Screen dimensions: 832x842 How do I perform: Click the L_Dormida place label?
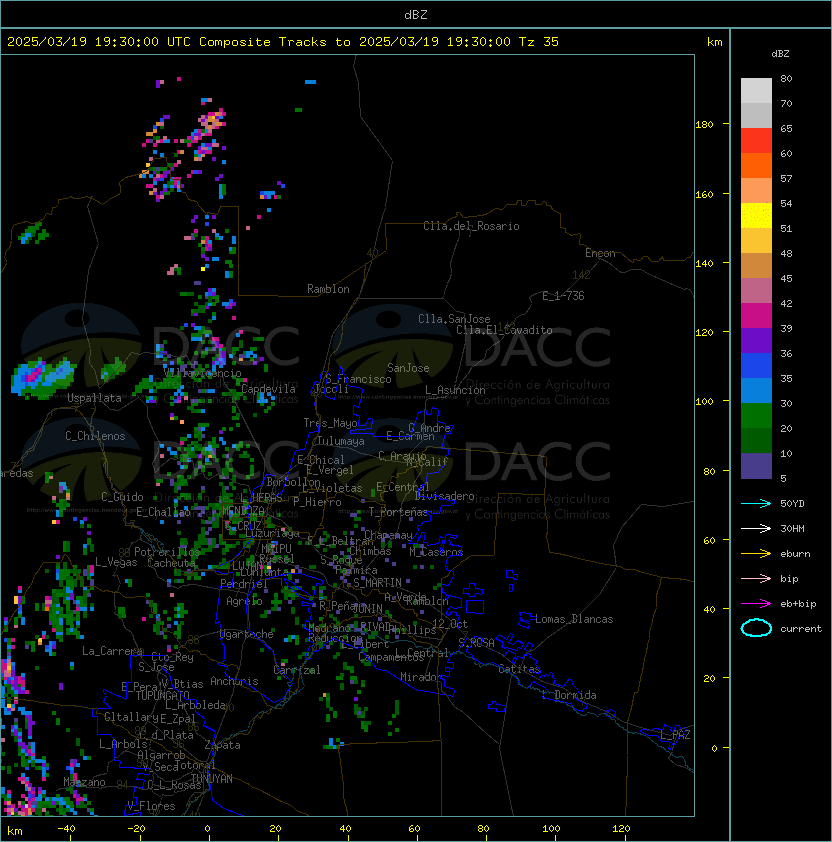pos(569,695)
